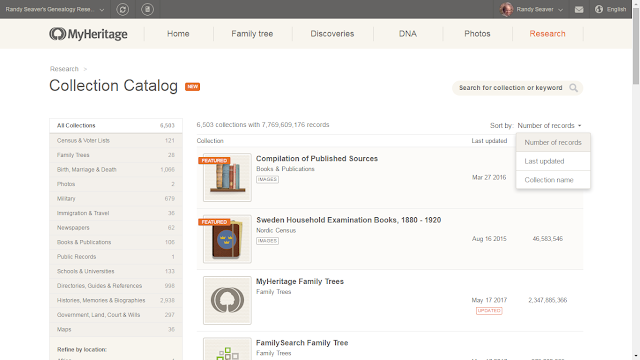Click the globe language icon
The image size is (640, 360).
click(x=599, y=9)
